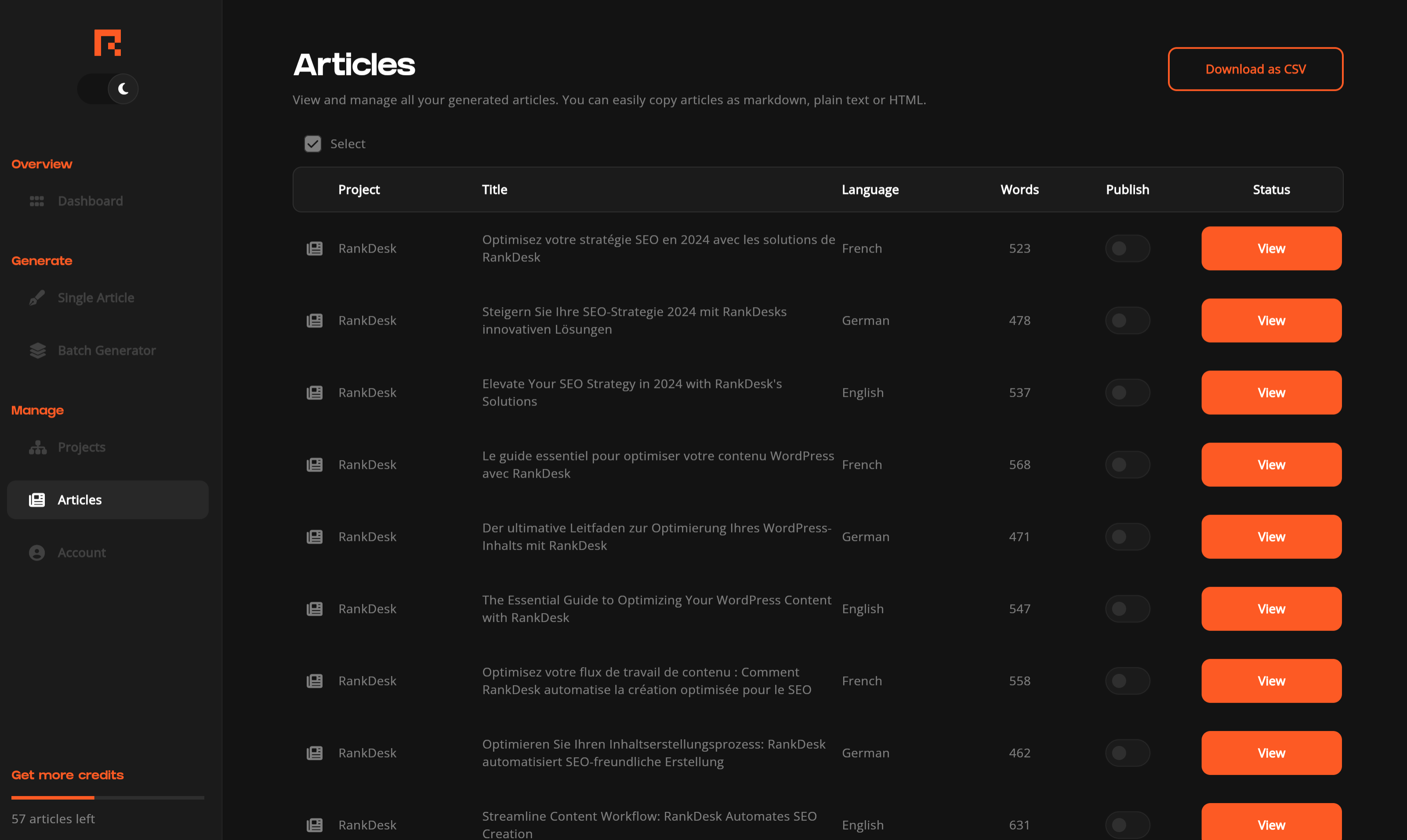The image size is (1407, 840).
Task: Click word count 568
Action: click(x=1019, y=465)
